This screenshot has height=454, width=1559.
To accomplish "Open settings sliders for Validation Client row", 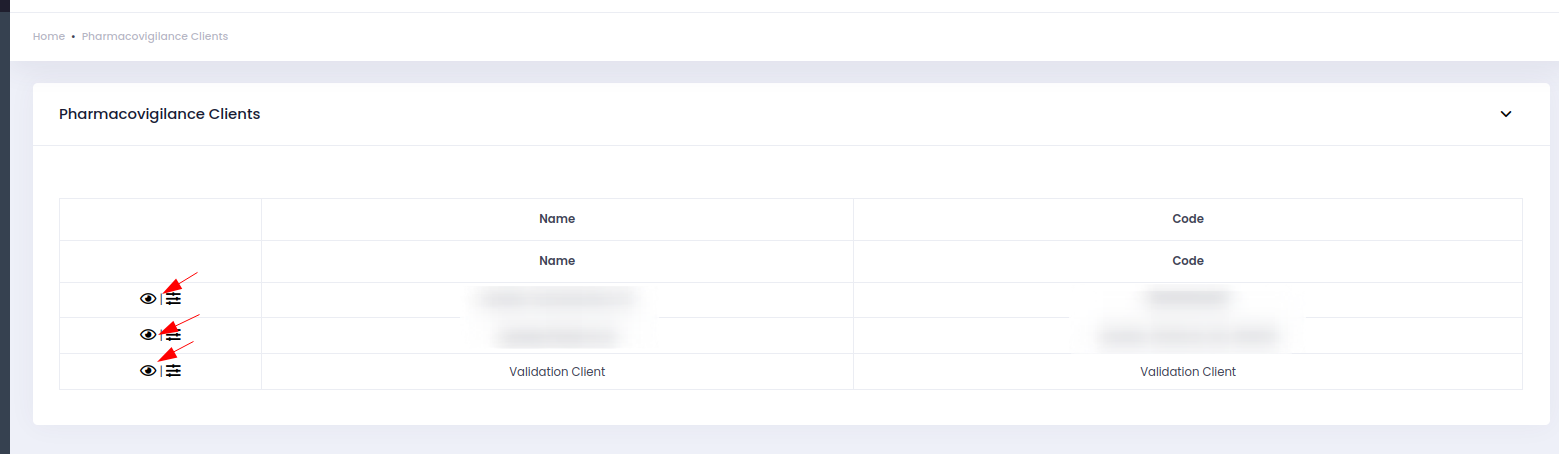I will 174,371.
